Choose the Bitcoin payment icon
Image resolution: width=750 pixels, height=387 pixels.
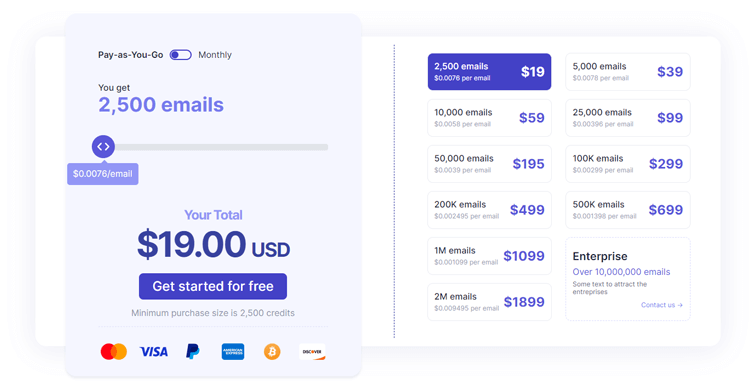pyautogui.click(x=272, y=352)
